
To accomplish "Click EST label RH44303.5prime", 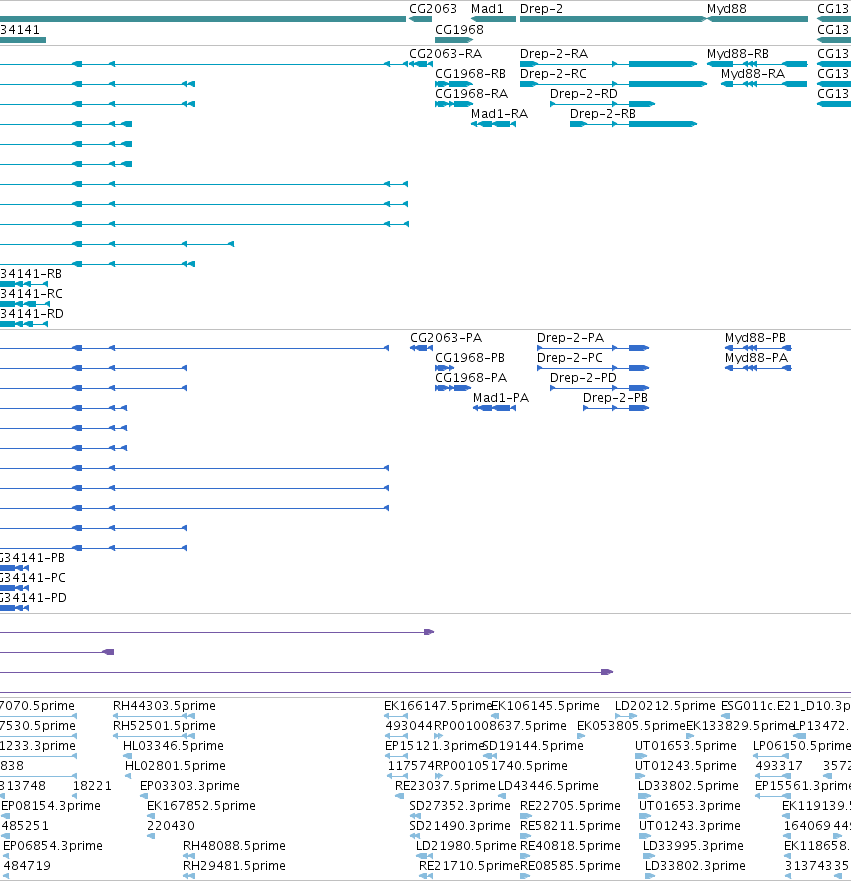I will pos(164,706).
